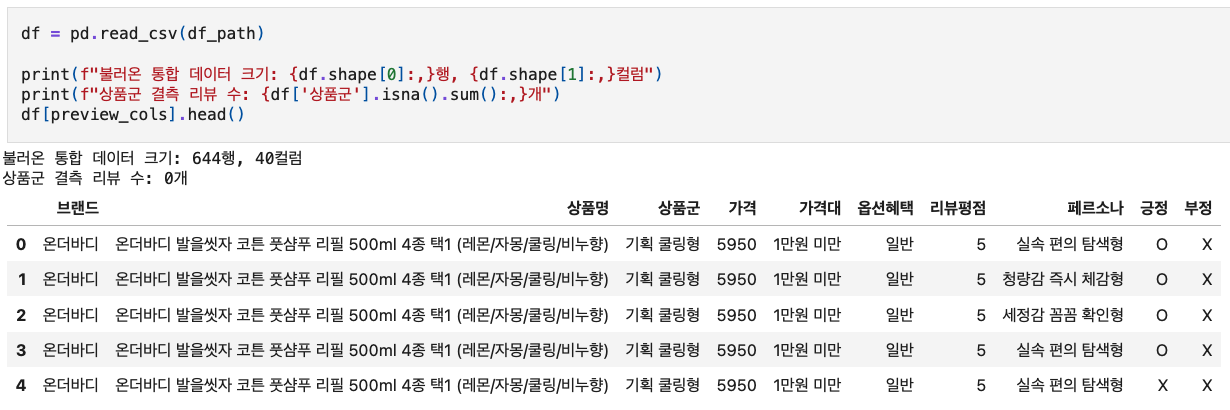Click the 긍정 'X' cell in row 4
Image resolution: width=1230 pixels, height=410 pixels.
pyautogui.click(x=1162, y=384)
